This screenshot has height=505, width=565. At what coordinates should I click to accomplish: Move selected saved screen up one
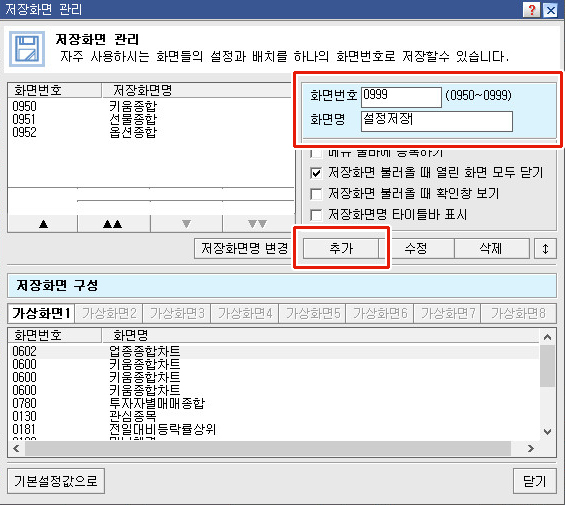click(43, 224)
